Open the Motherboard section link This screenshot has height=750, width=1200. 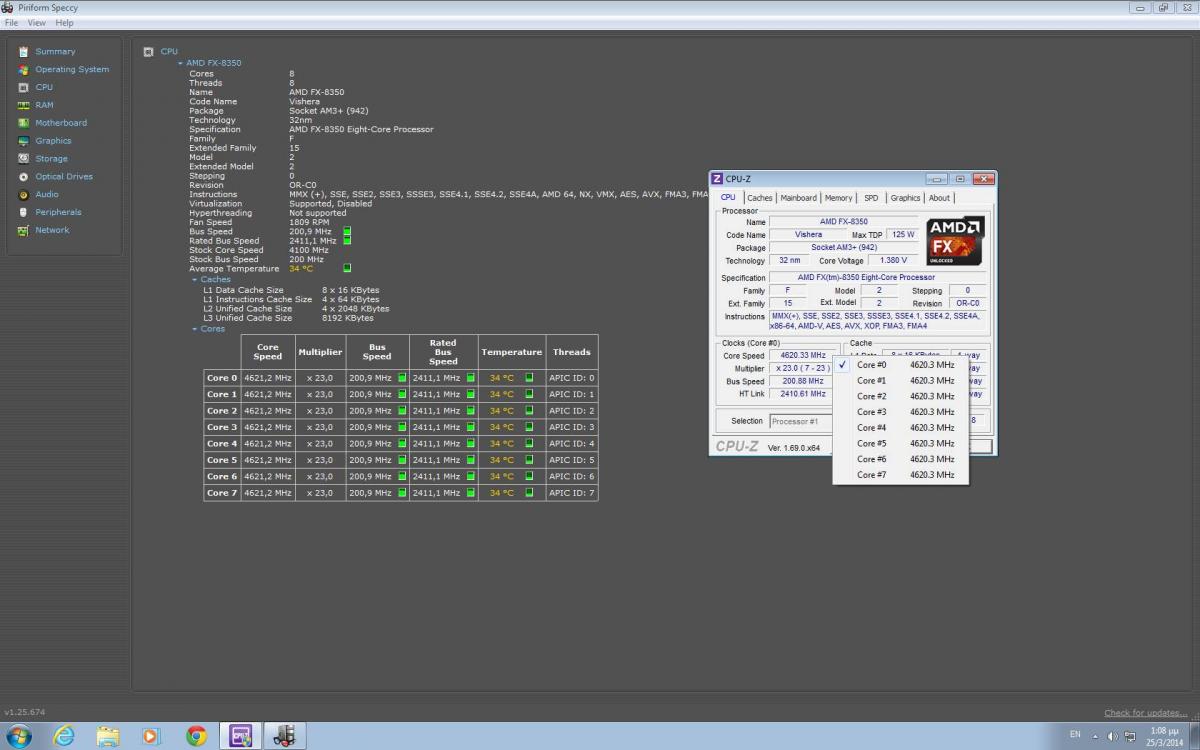click(x=61, y=123)
